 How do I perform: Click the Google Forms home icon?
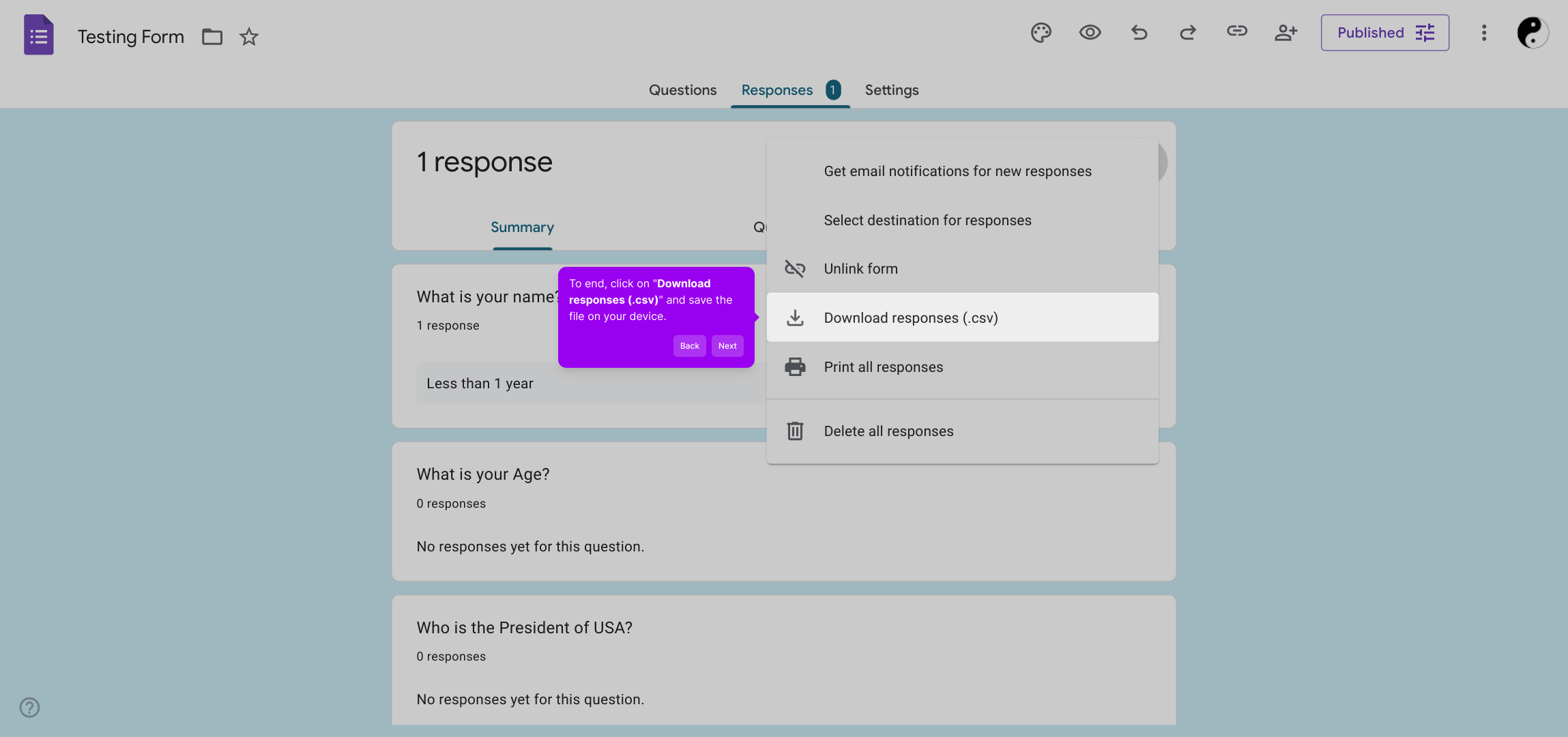click(x=39, y=35)
